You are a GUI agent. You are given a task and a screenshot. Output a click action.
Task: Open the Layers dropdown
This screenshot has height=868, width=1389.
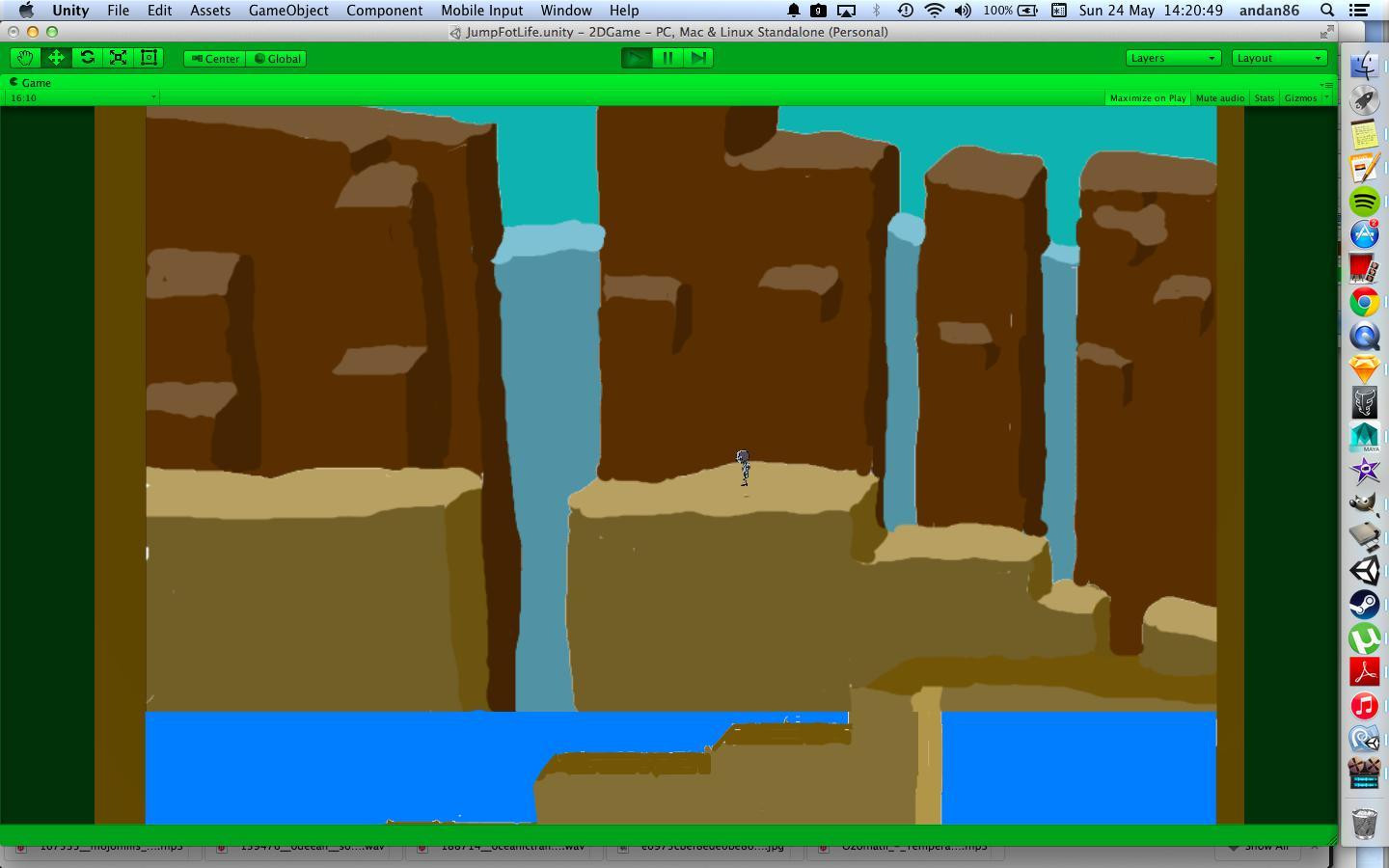point(1173,58)
